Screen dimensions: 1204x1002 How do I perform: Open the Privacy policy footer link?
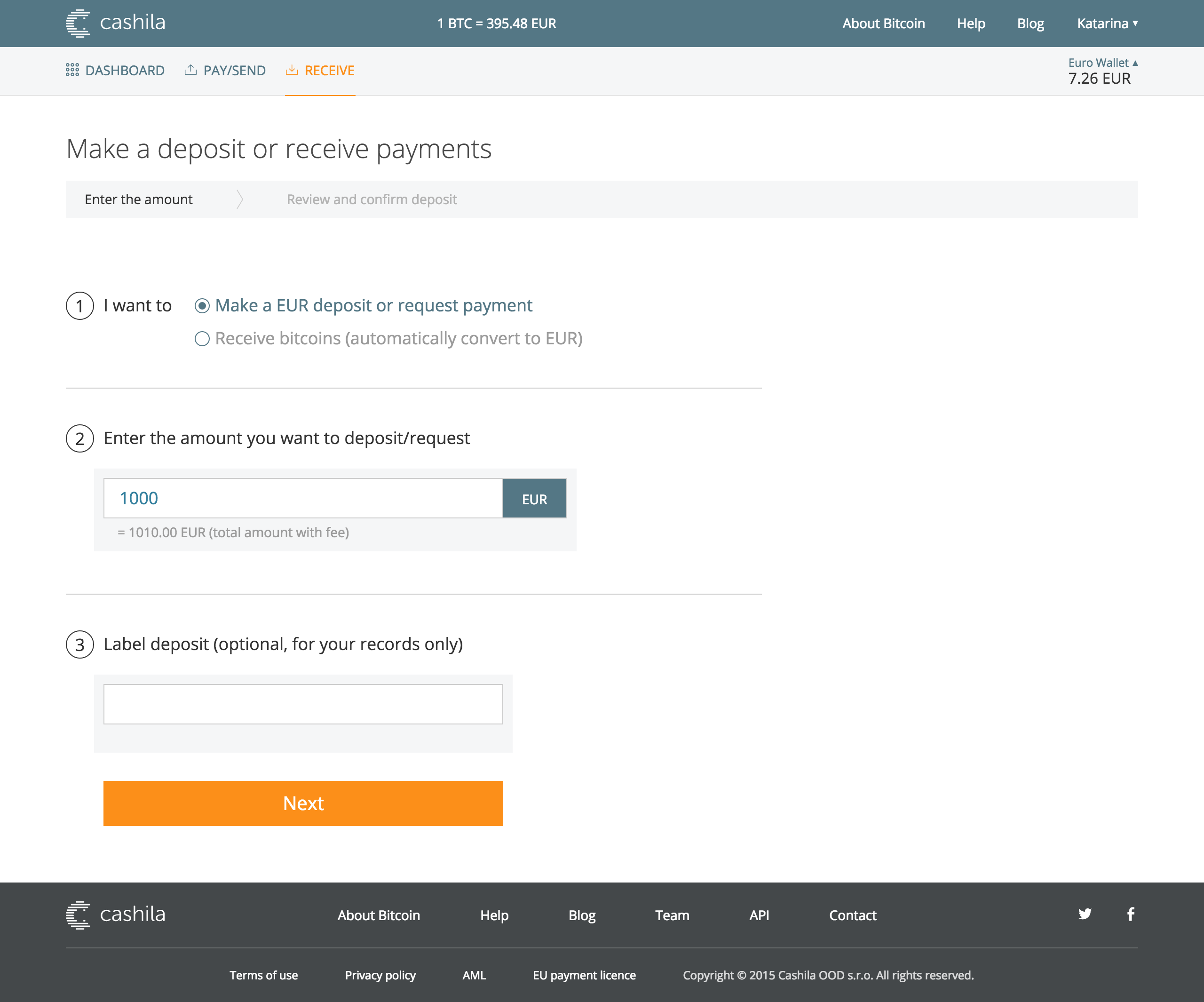click(380, 975)
